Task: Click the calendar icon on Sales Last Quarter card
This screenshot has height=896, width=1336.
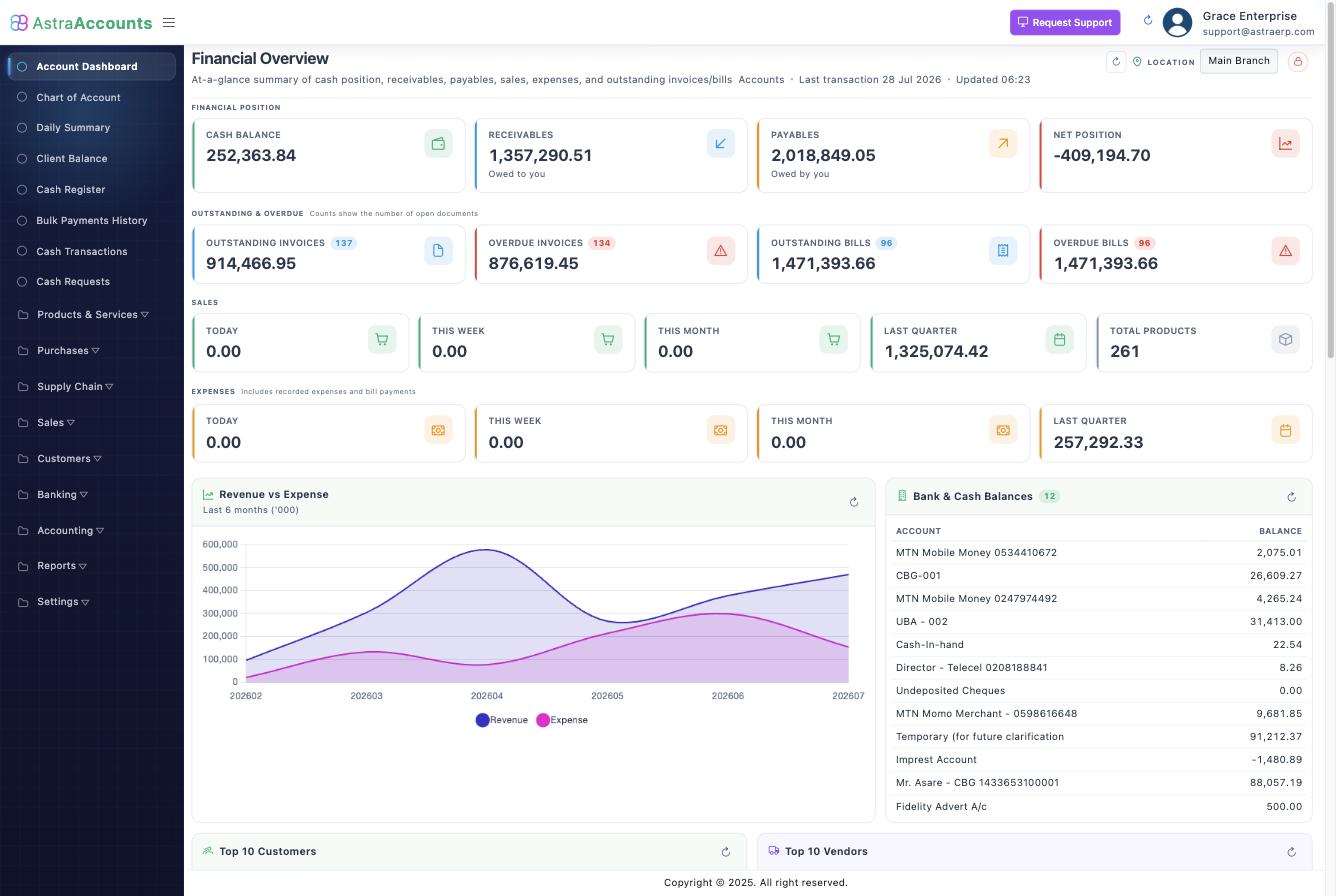Action: (1059, 340)
